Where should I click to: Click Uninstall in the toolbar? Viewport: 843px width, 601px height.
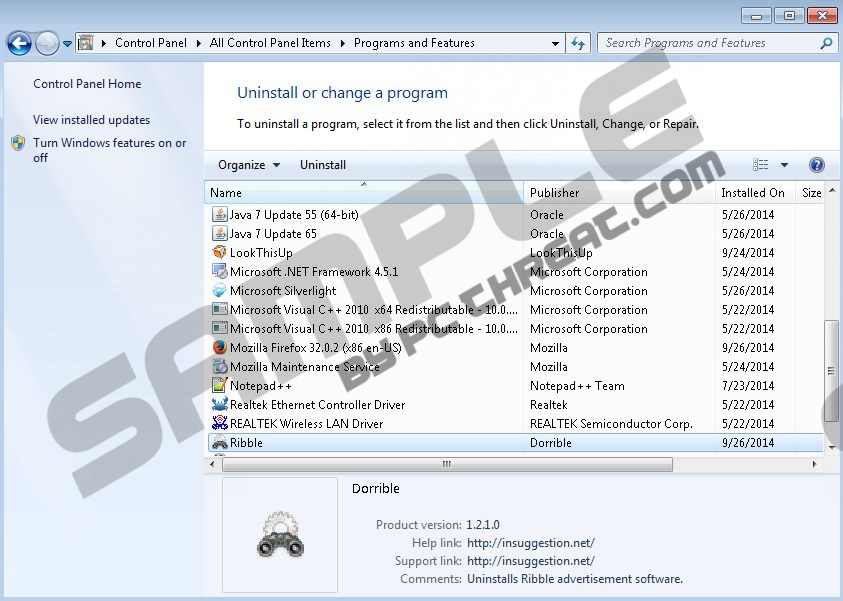pos(323,165)
